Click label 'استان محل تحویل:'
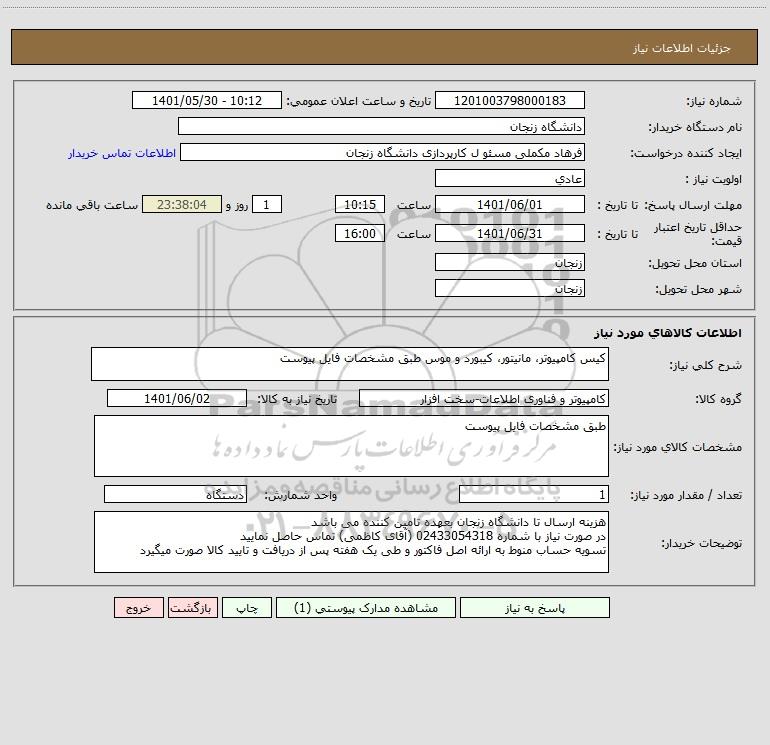770x745 pixels. [x=695, y=264]
